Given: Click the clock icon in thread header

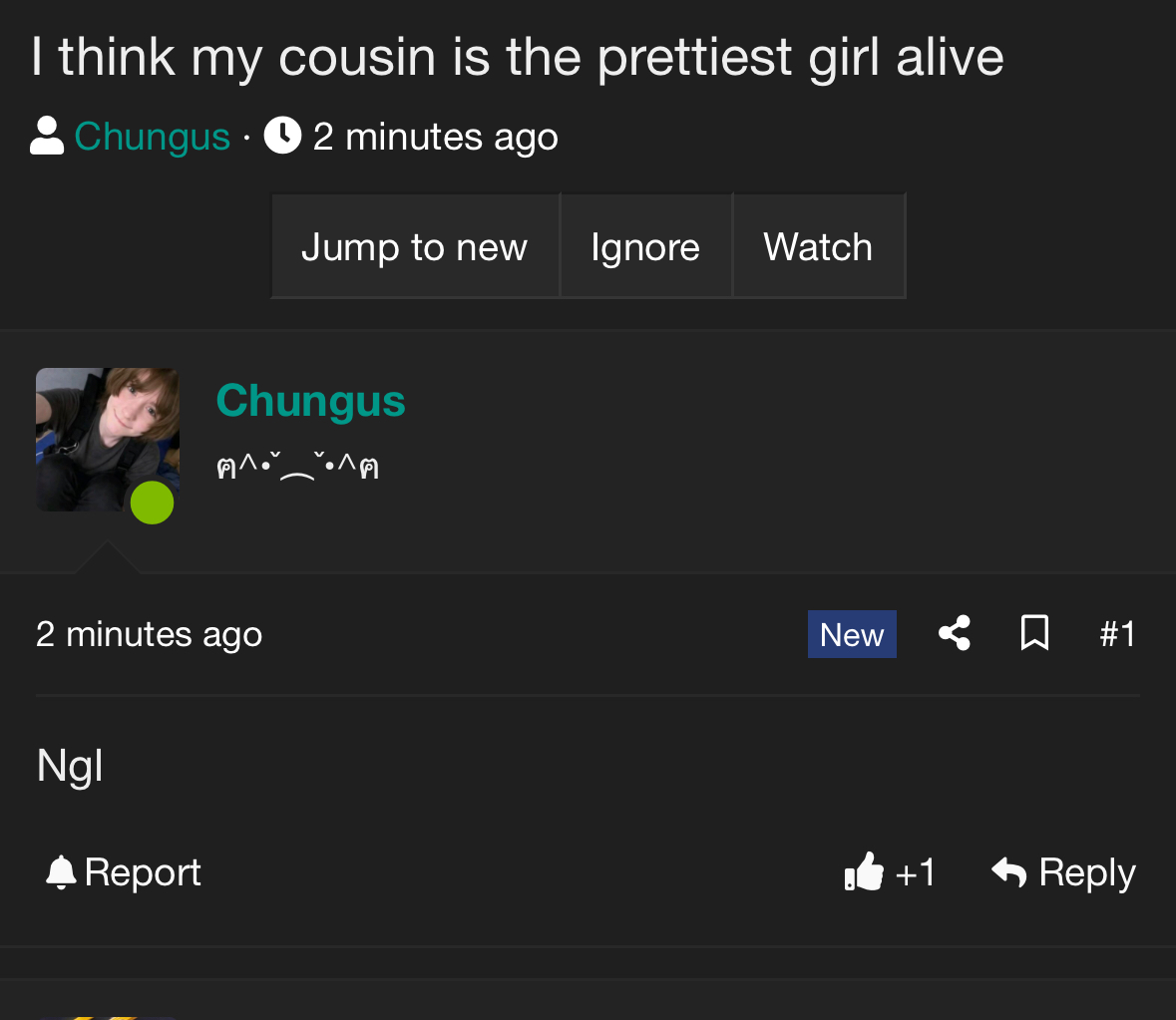Looking at the screenshot, I should 282,136.
